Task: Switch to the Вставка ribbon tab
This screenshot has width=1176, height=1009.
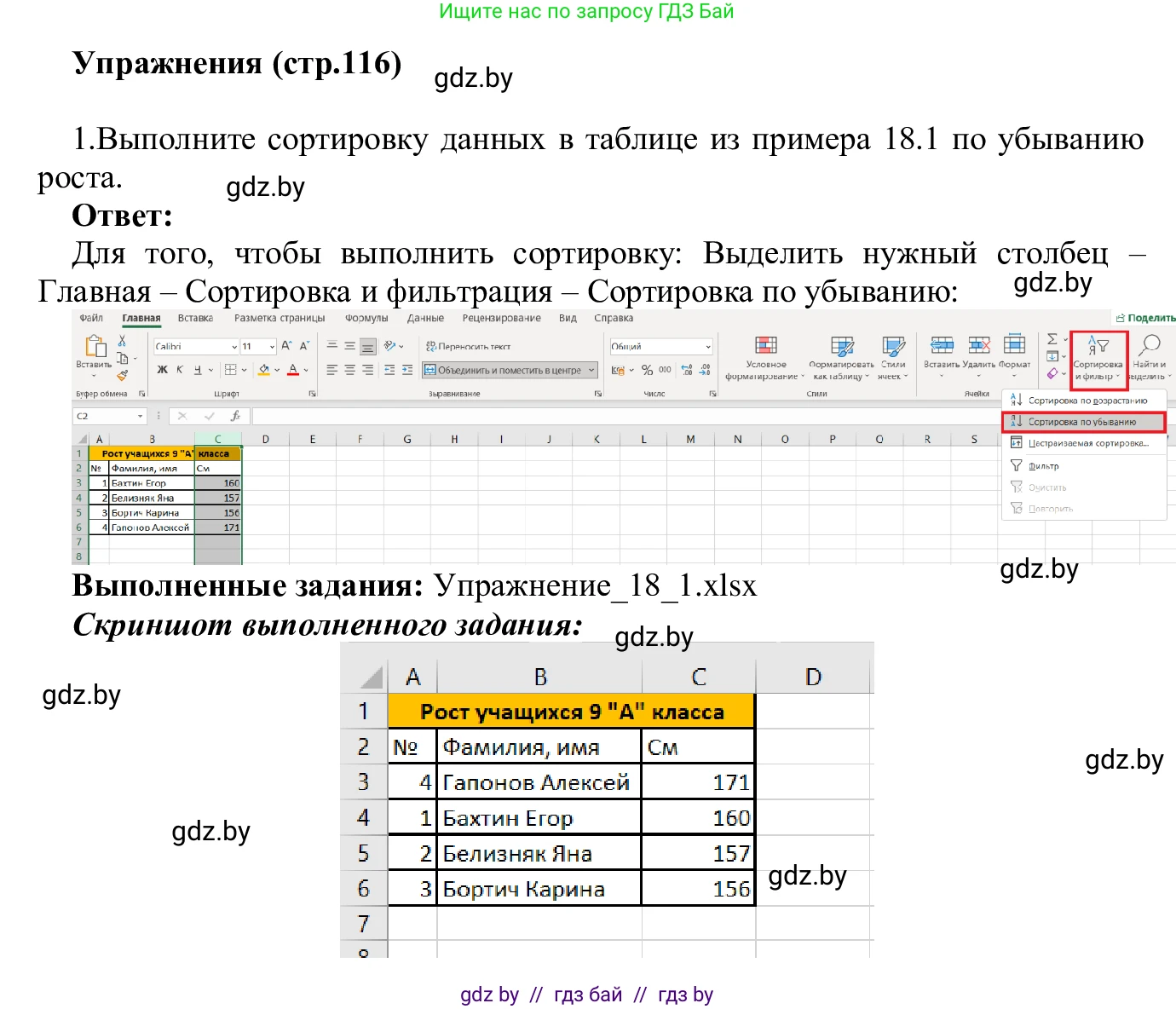Action: click(x=195, y=317)
